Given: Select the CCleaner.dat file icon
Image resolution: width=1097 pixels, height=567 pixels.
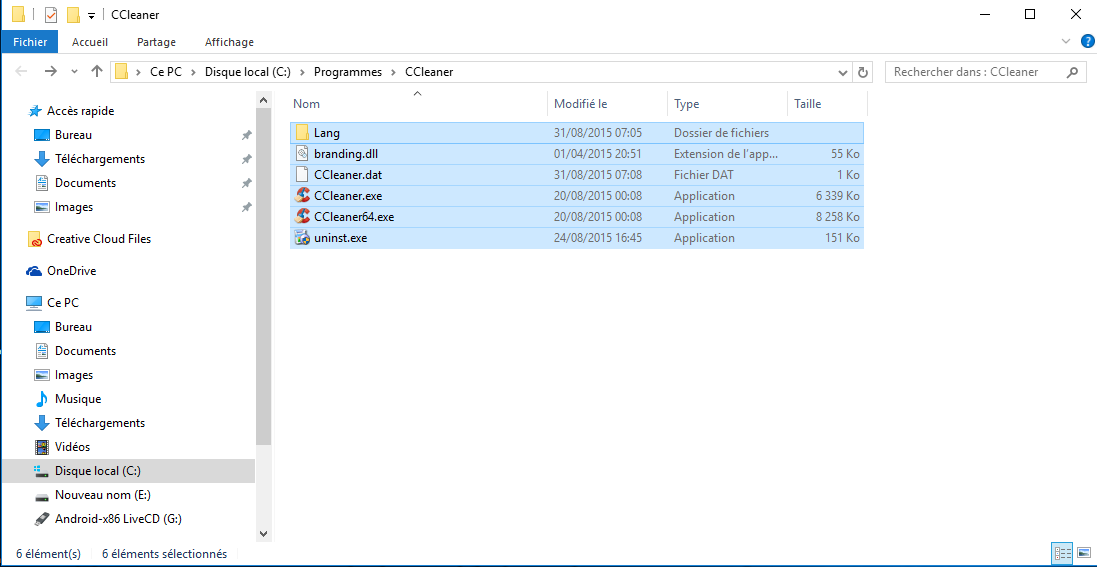Looking at the screenshot, I should [x=302, y=174].
